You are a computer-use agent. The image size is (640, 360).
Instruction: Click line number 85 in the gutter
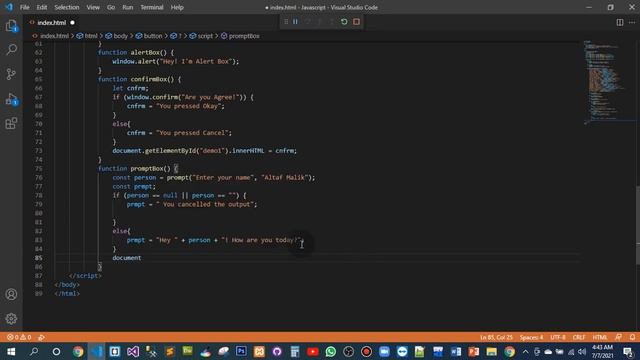point(38,258)
